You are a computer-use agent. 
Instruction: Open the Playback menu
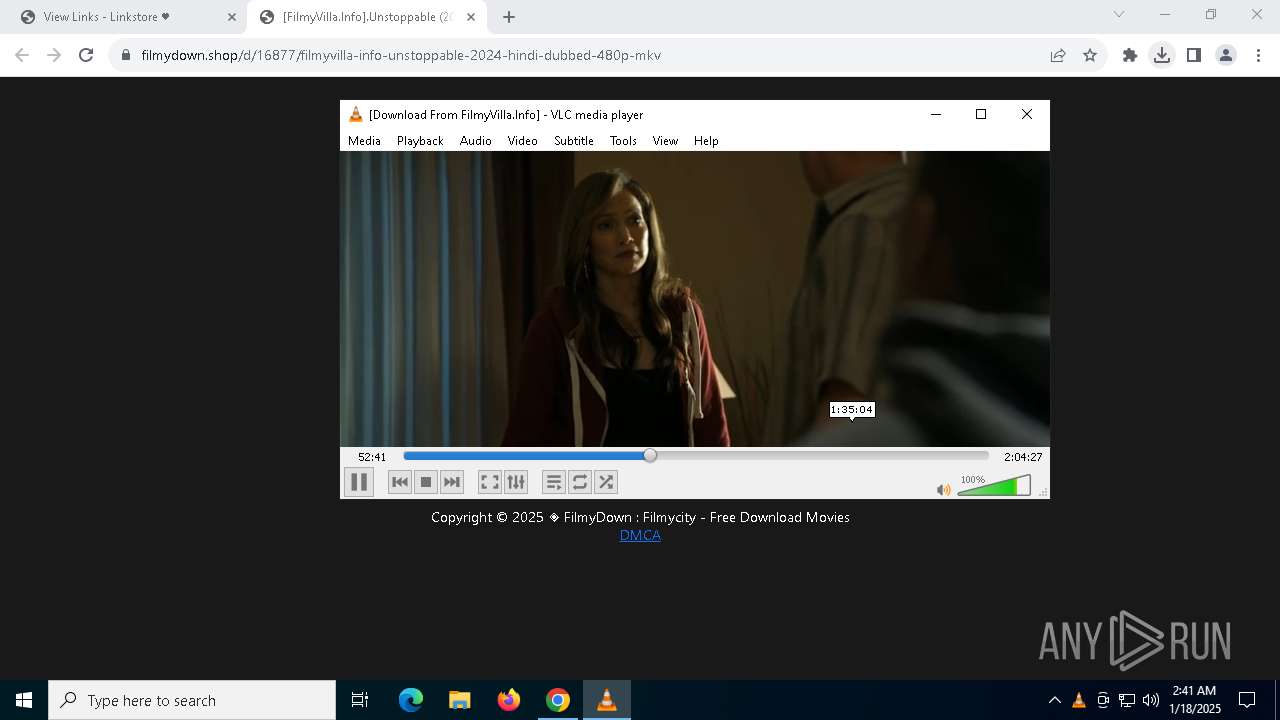[420, 141]
